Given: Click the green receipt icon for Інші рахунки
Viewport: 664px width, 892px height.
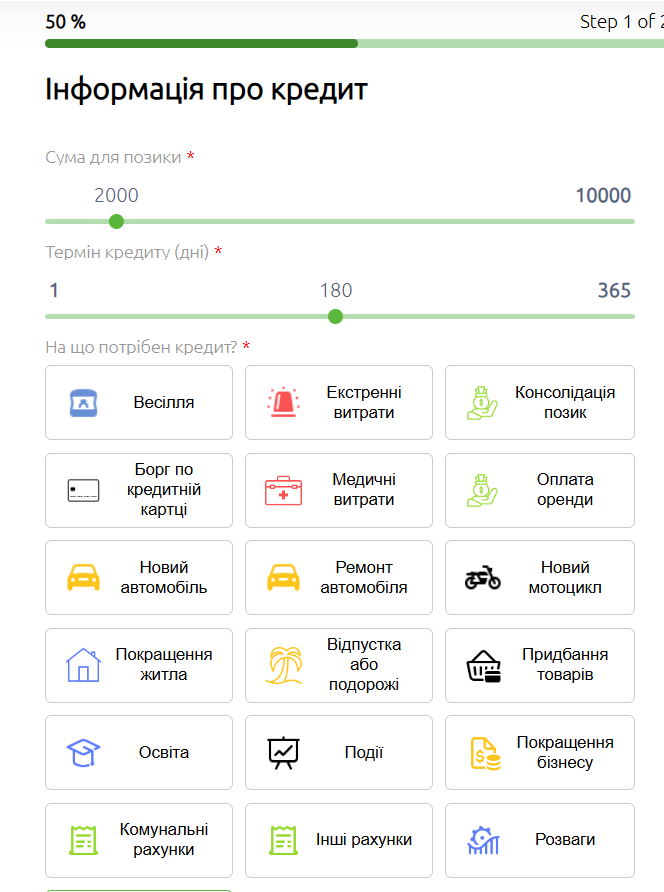Looking at the screenshot, I should tap(283, 840).
